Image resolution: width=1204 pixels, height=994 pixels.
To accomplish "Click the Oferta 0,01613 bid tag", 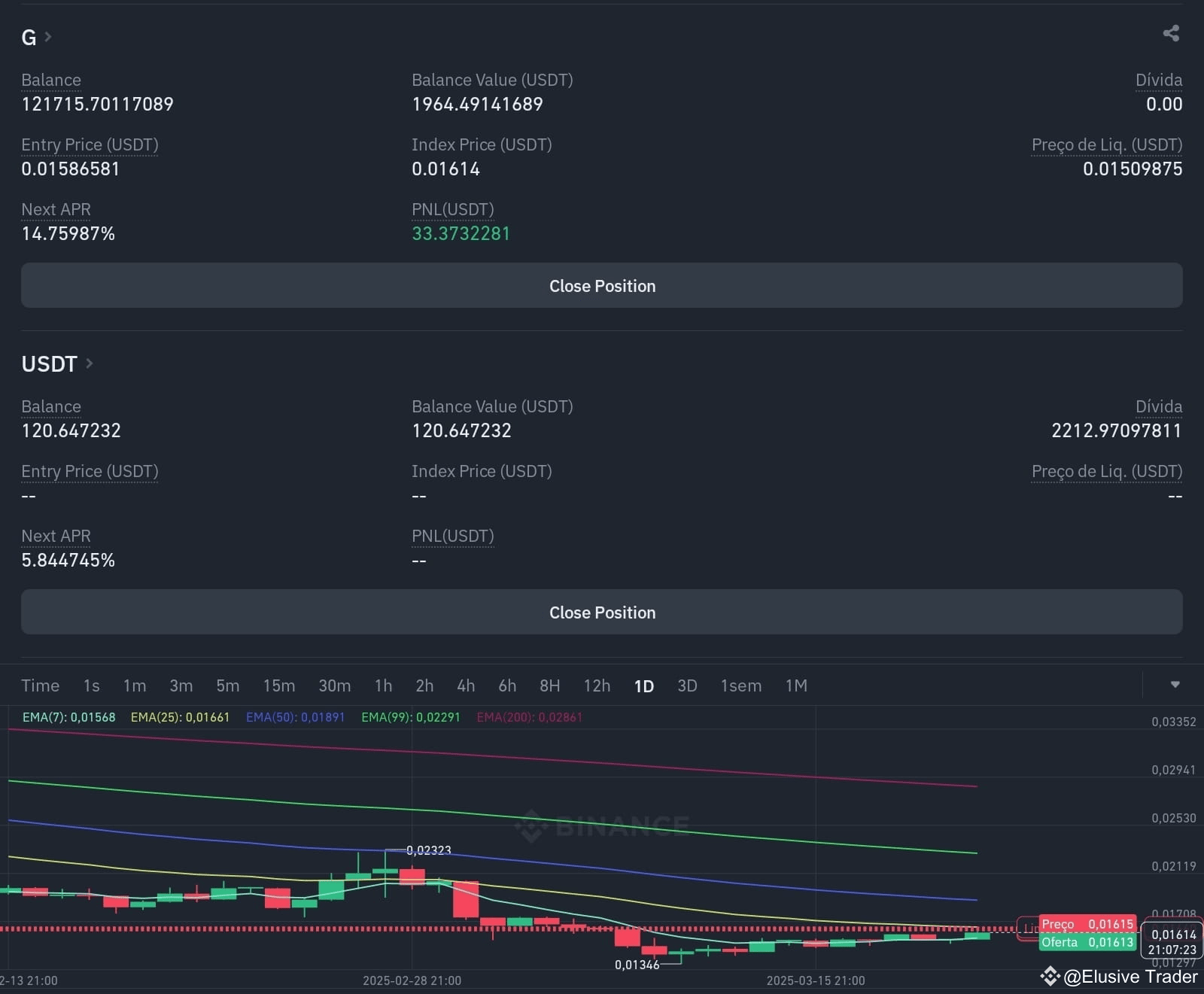I will [1087, 942].
